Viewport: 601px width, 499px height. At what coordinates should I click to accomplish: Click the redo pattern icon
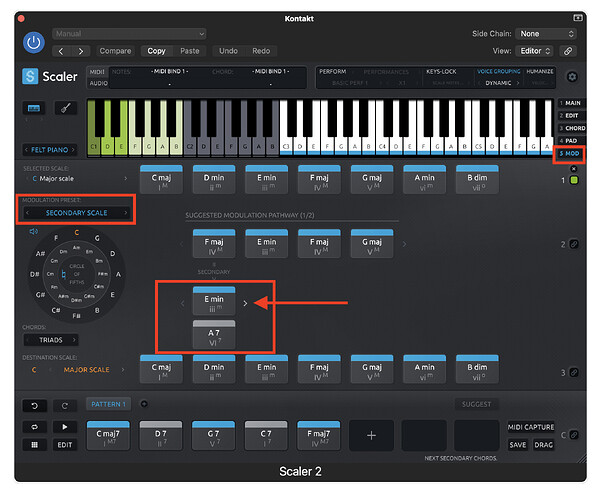(65, 406)
